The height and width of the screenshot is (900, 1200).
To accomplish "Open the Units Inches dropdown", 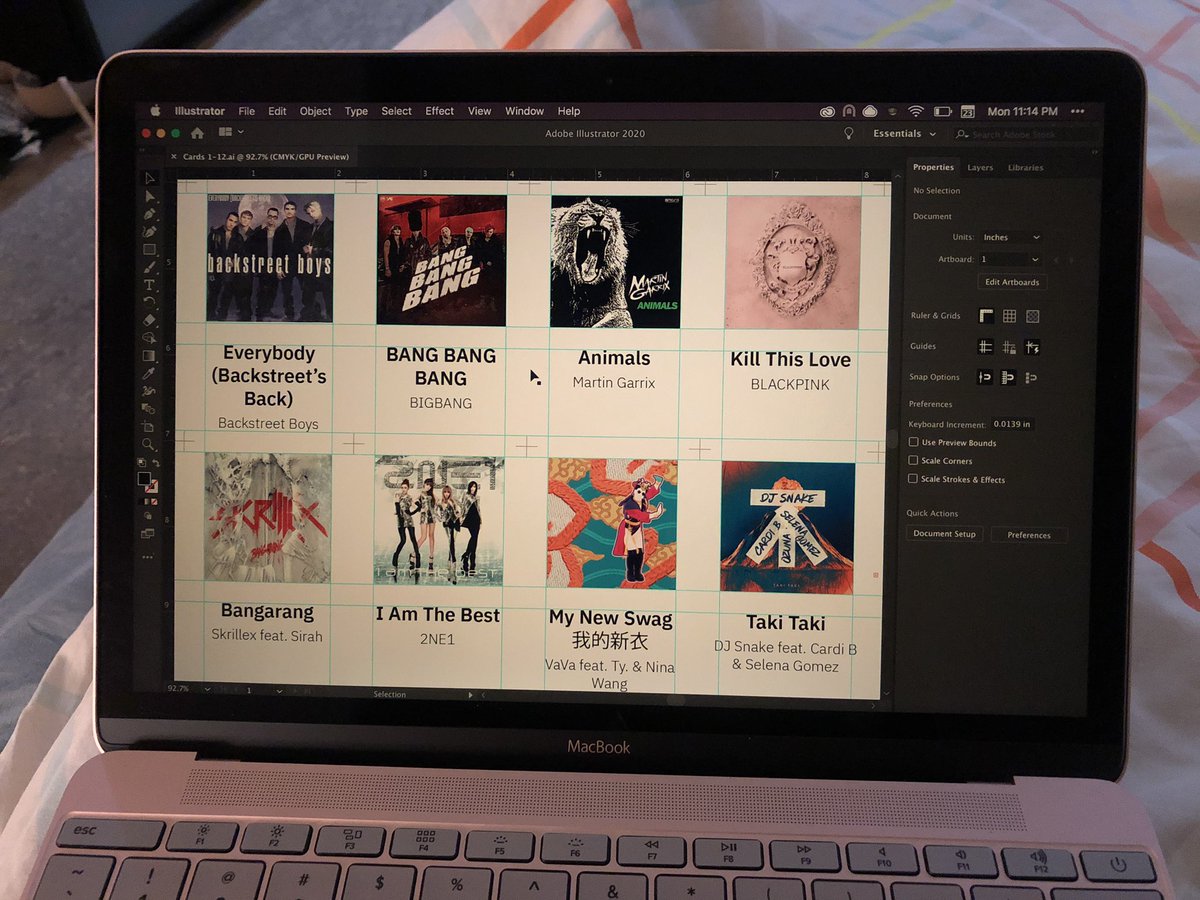I will [x=1011, y=237].
